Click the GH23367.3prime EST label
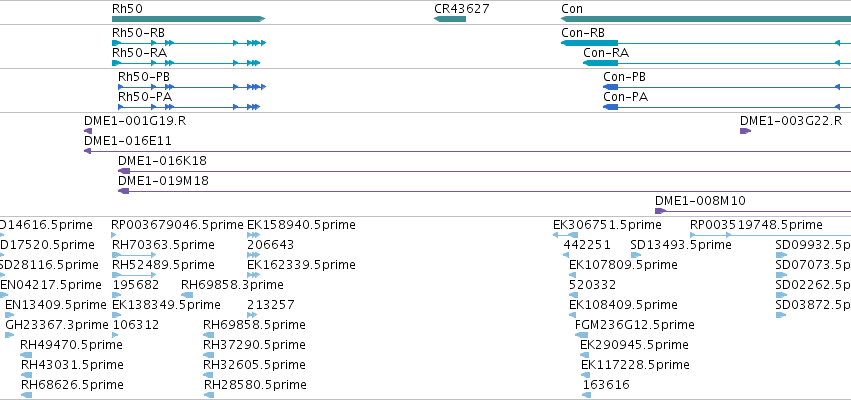Image resolution: width=851 pixels, height=400 pixels. (x=57, y=325)
